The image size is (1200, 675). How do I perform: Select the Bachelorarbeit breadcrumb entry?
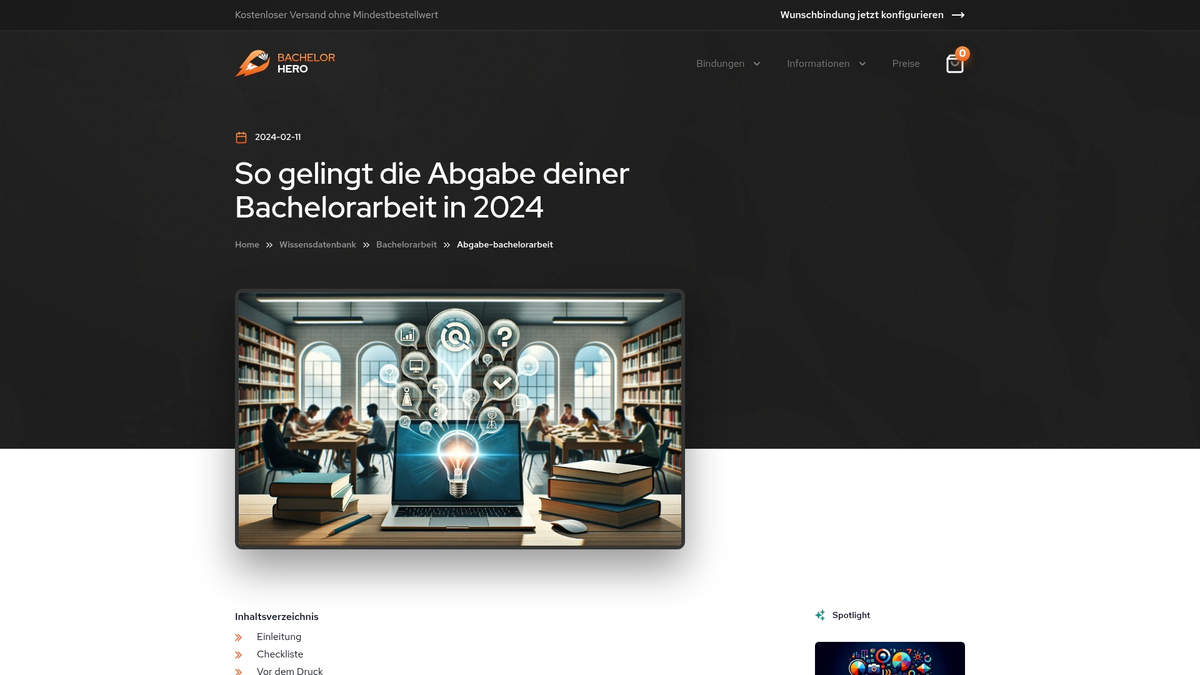[x=406, y=244]
